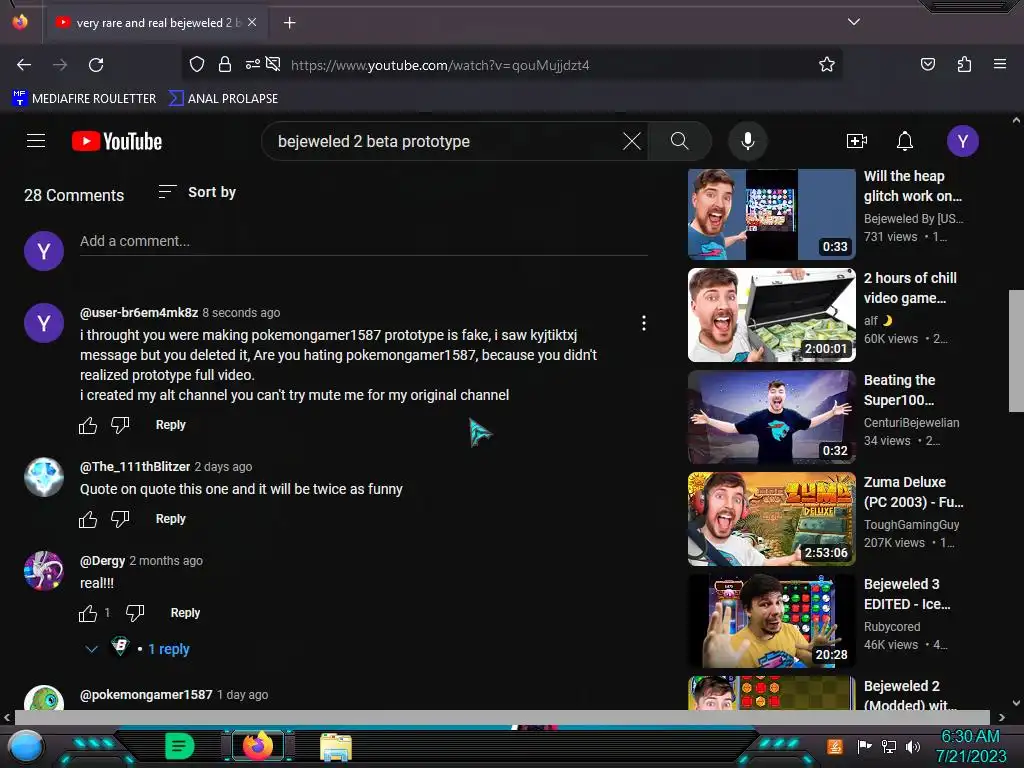The image size is (1024, 768).
Task: Open the @pokemongamer1587 channel link
Action: [146, 695]
